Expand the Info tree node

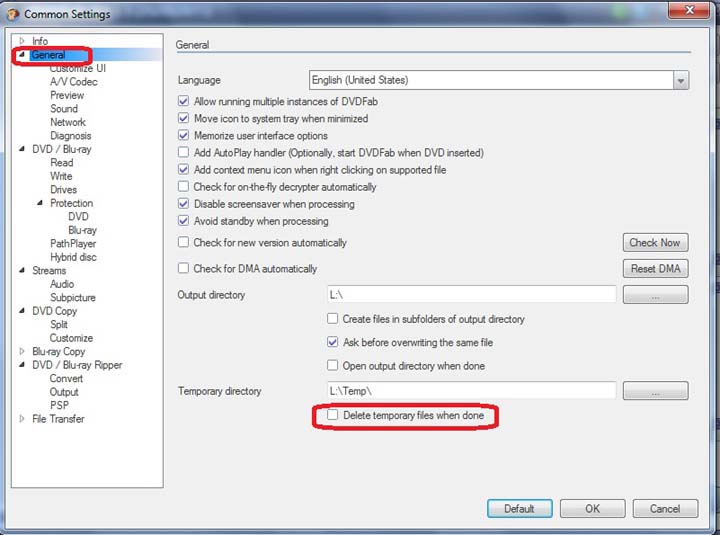click(x=22, y=41)
